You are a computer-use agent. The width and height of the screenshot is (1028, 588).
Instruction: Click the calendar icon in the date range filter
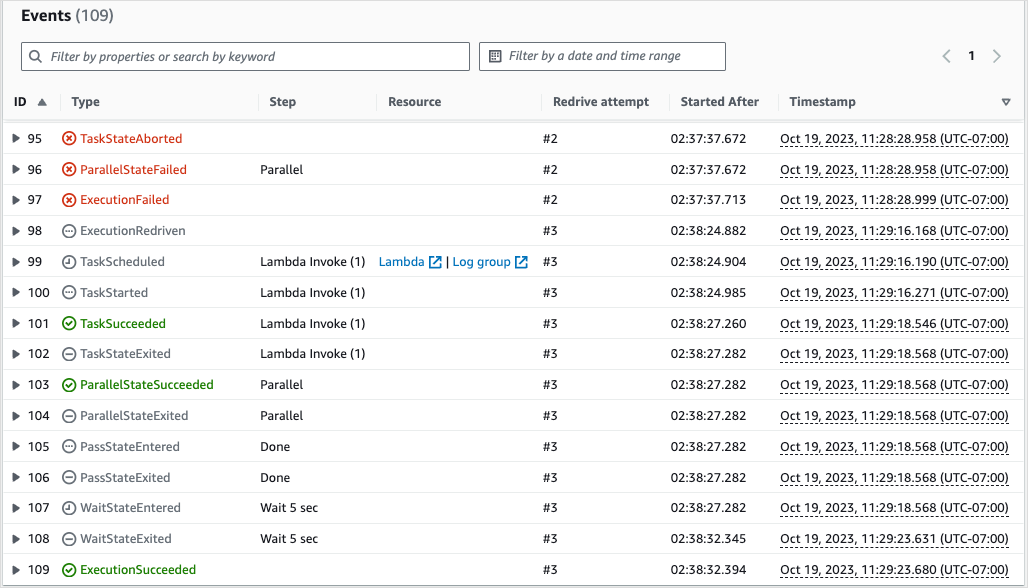(495, 56)
